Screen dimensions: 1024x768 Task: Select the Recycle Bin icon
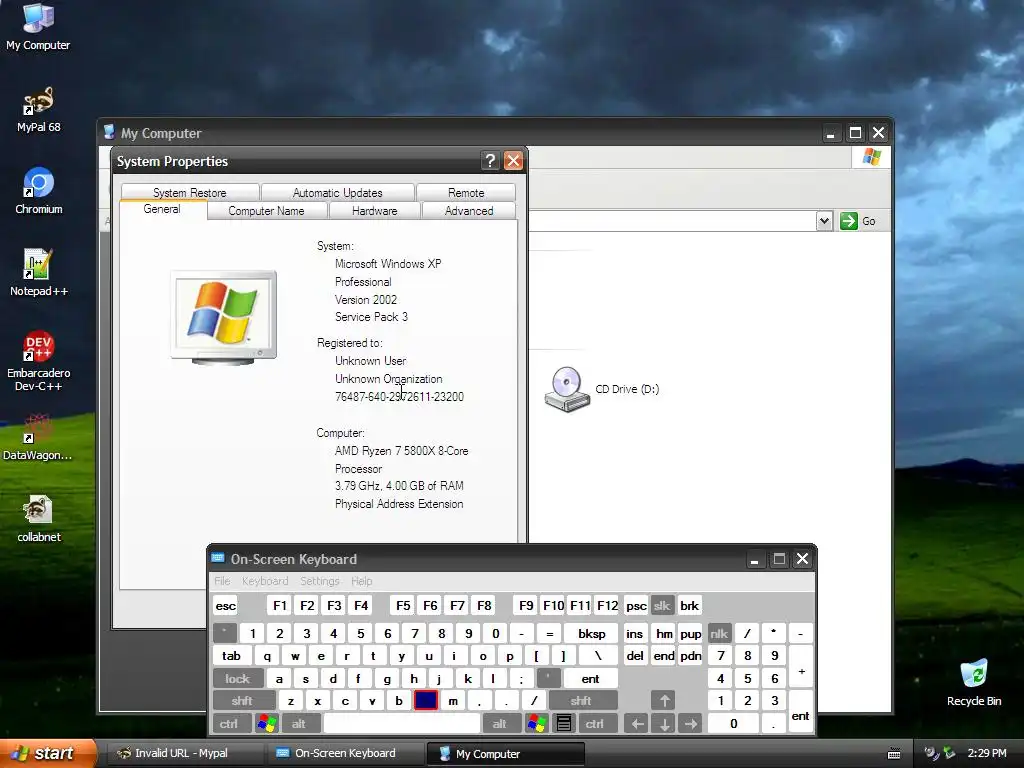tap(974, 683)
